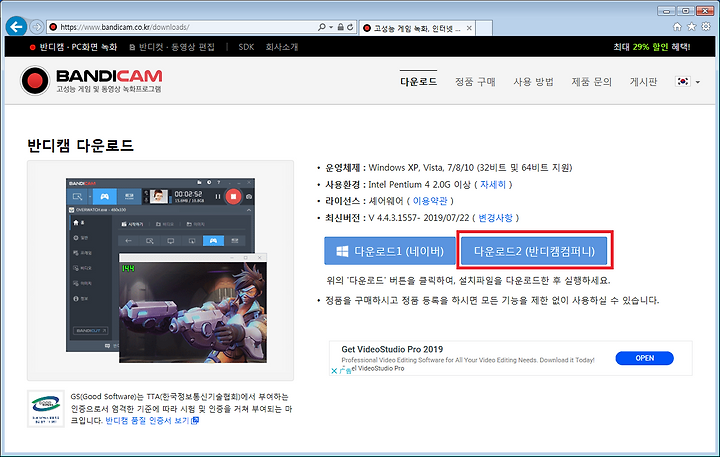The image size is (720, 457).
Task: Click the address bar search magnifier icon
Action: tap(322, 27)
